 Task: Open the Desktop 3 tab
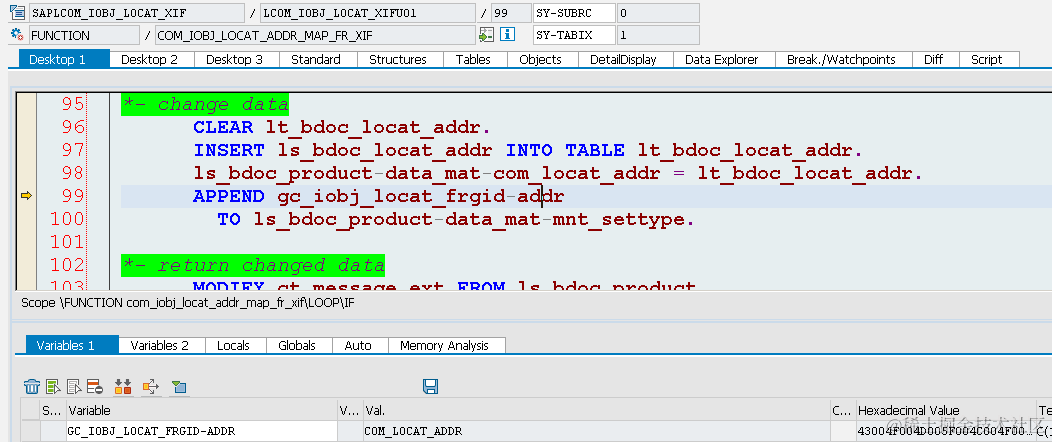235,60
